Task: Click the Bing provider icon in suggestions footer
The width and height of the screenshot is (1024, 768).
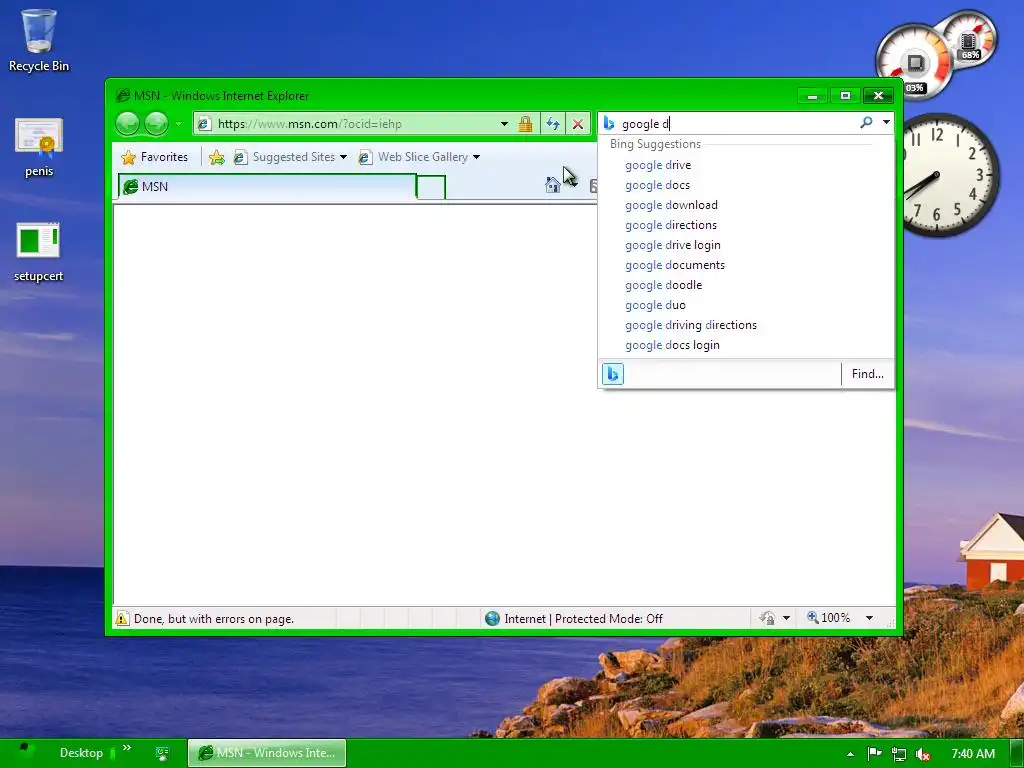Action: pos(613,374)
